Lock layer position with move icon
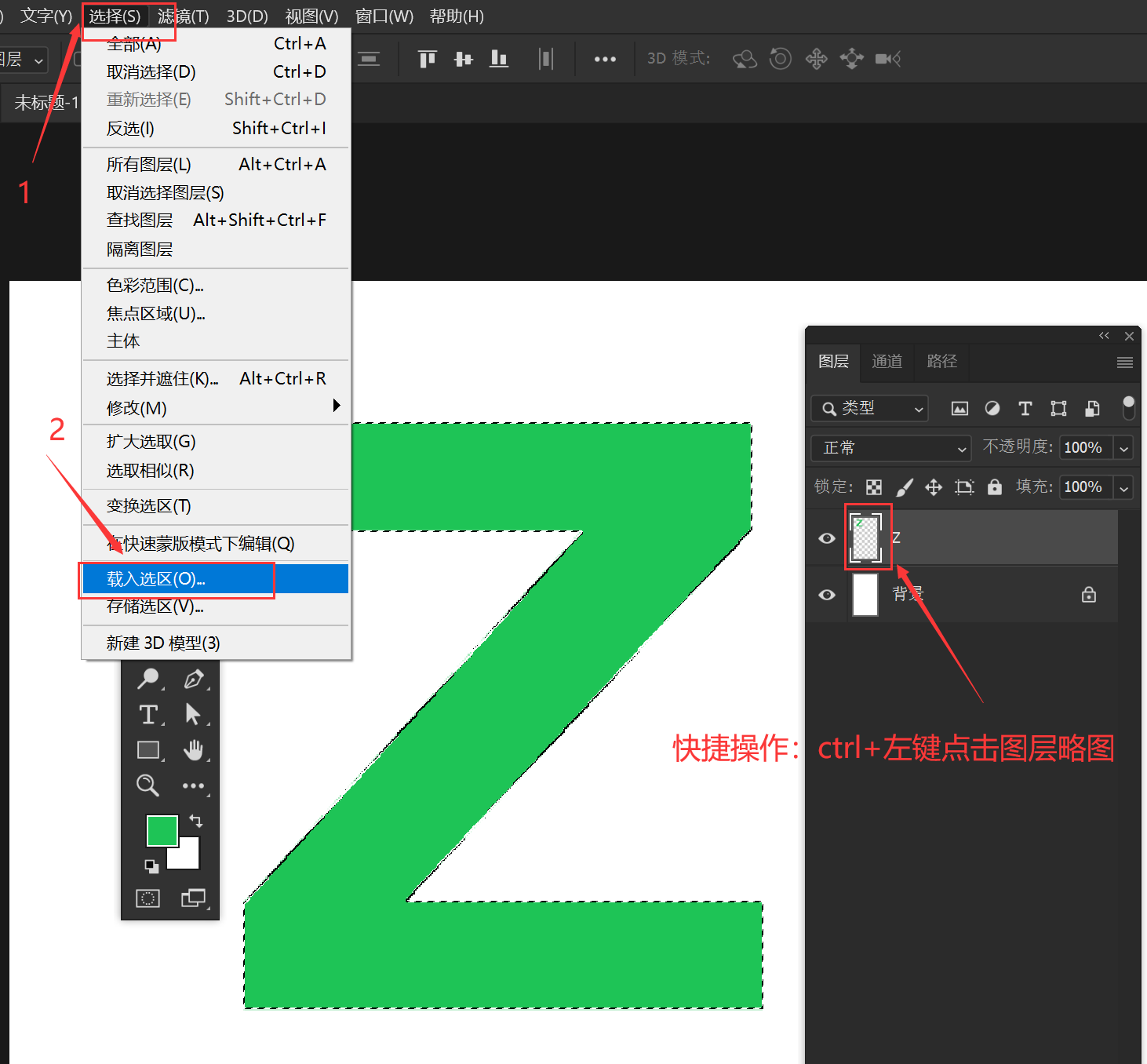Image resolution: width=1147 pixels, height=1064 pixels. tap(934, 487)
